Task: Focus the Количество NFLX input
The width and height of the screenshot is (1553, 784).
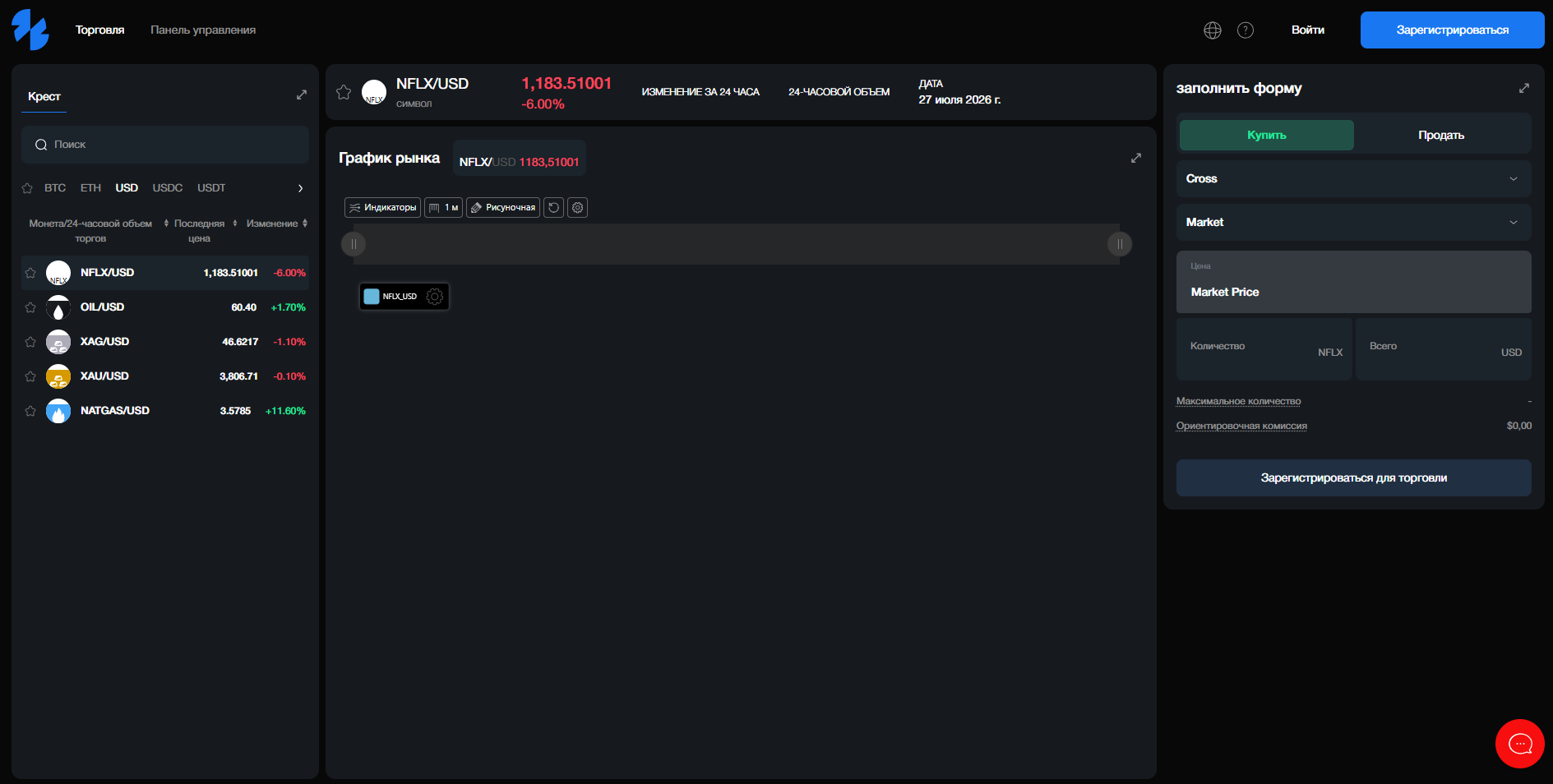Action: 1264,349
